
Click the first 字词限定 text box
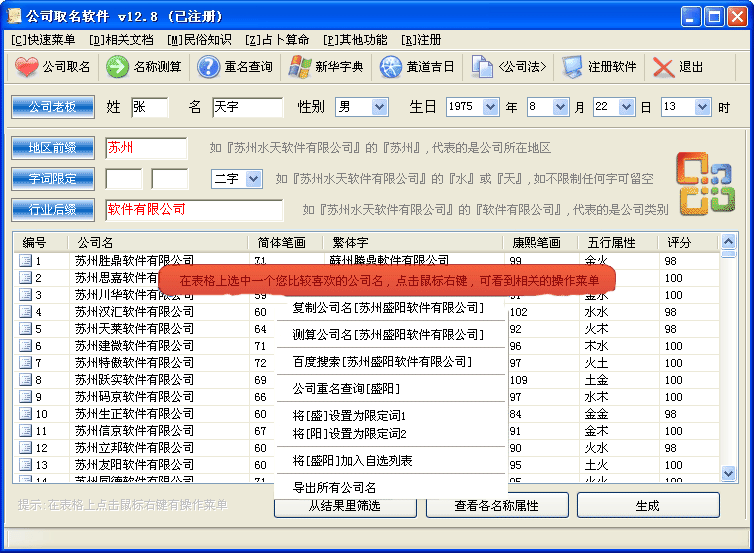coord(124,179)
